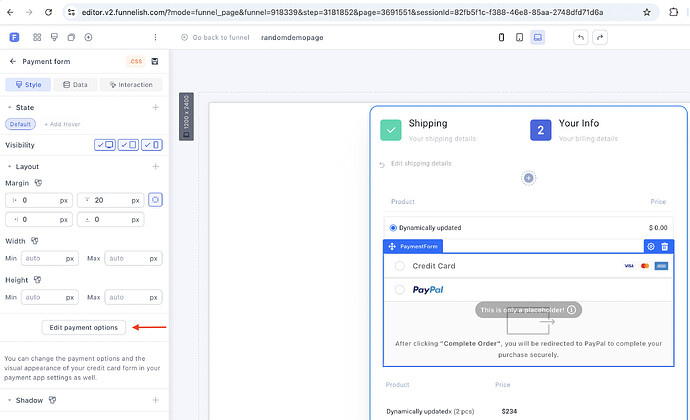
Task: Switch to tablet device preview
Action: (x=519, y=37)
